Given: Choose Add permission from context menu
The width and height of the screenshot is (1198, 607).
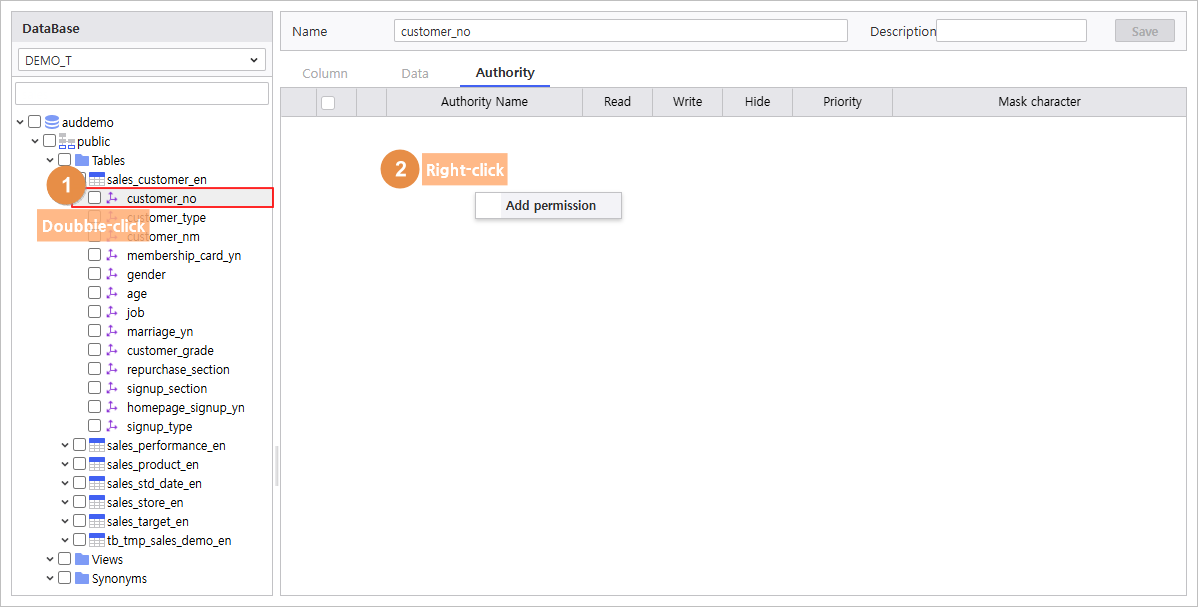Looking at the screenshot, I should [x=550, y=206].
